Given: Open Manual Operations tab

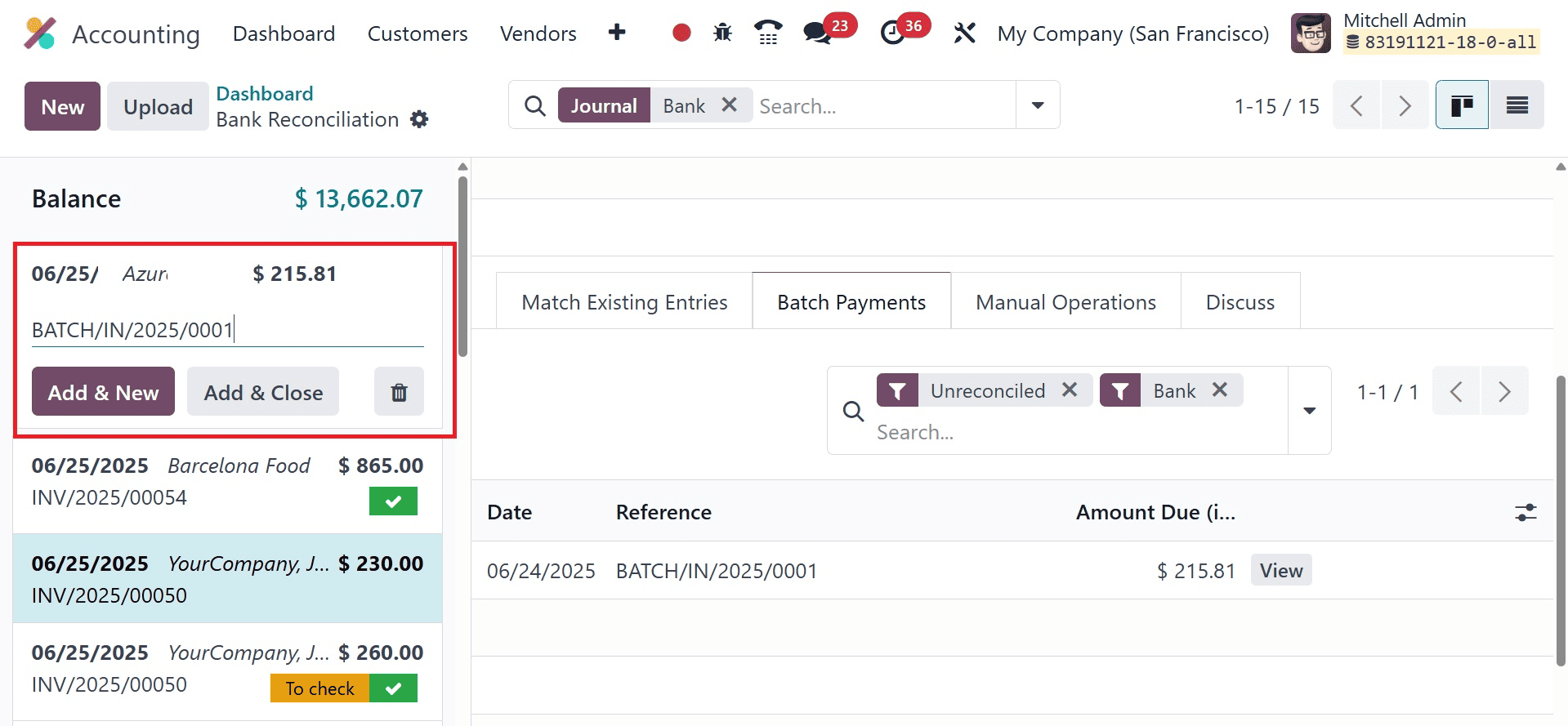Looking at the screenshot, I should [x=1065, y=301].
